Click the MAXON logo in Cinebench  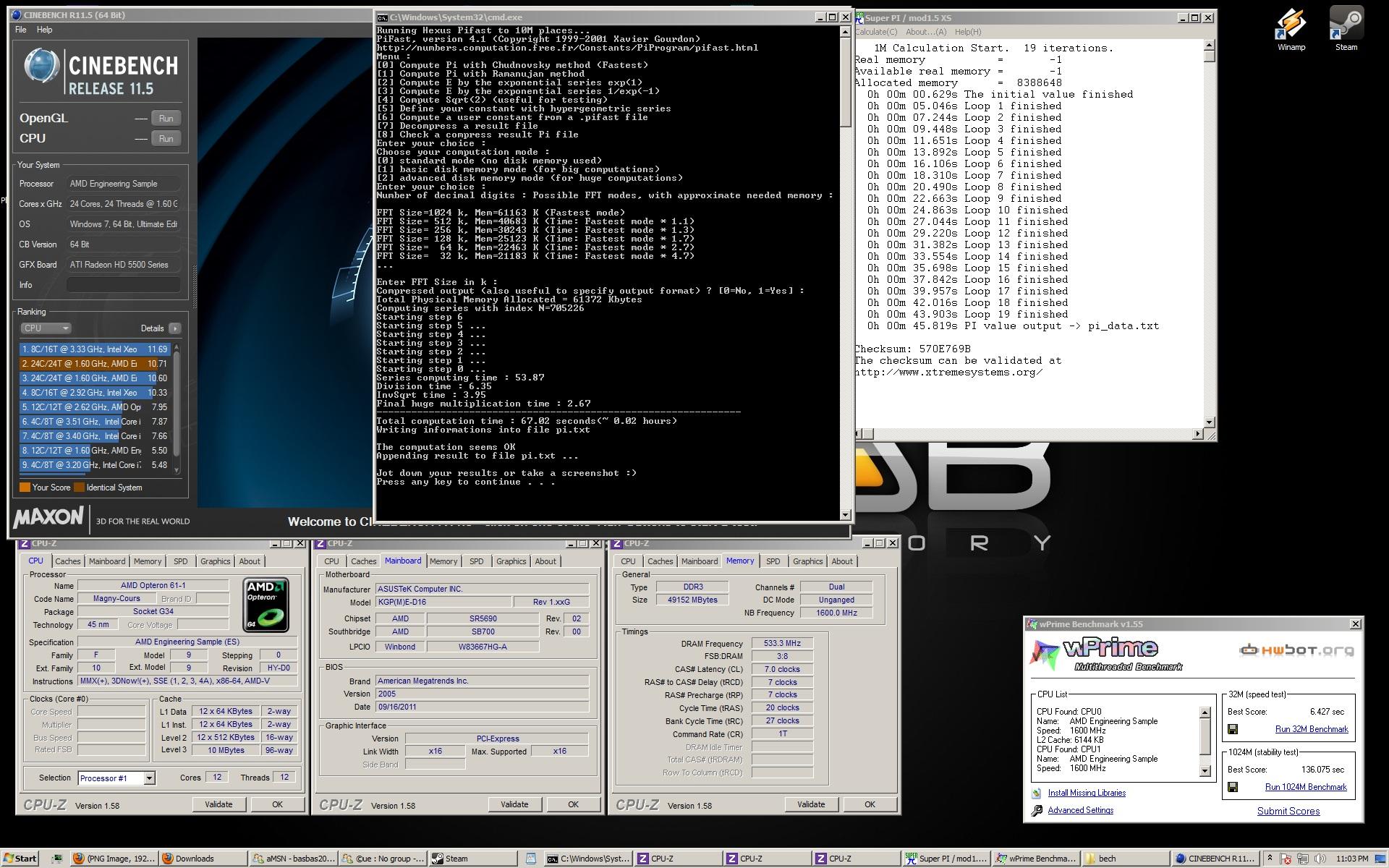click(x=48, y=518)
